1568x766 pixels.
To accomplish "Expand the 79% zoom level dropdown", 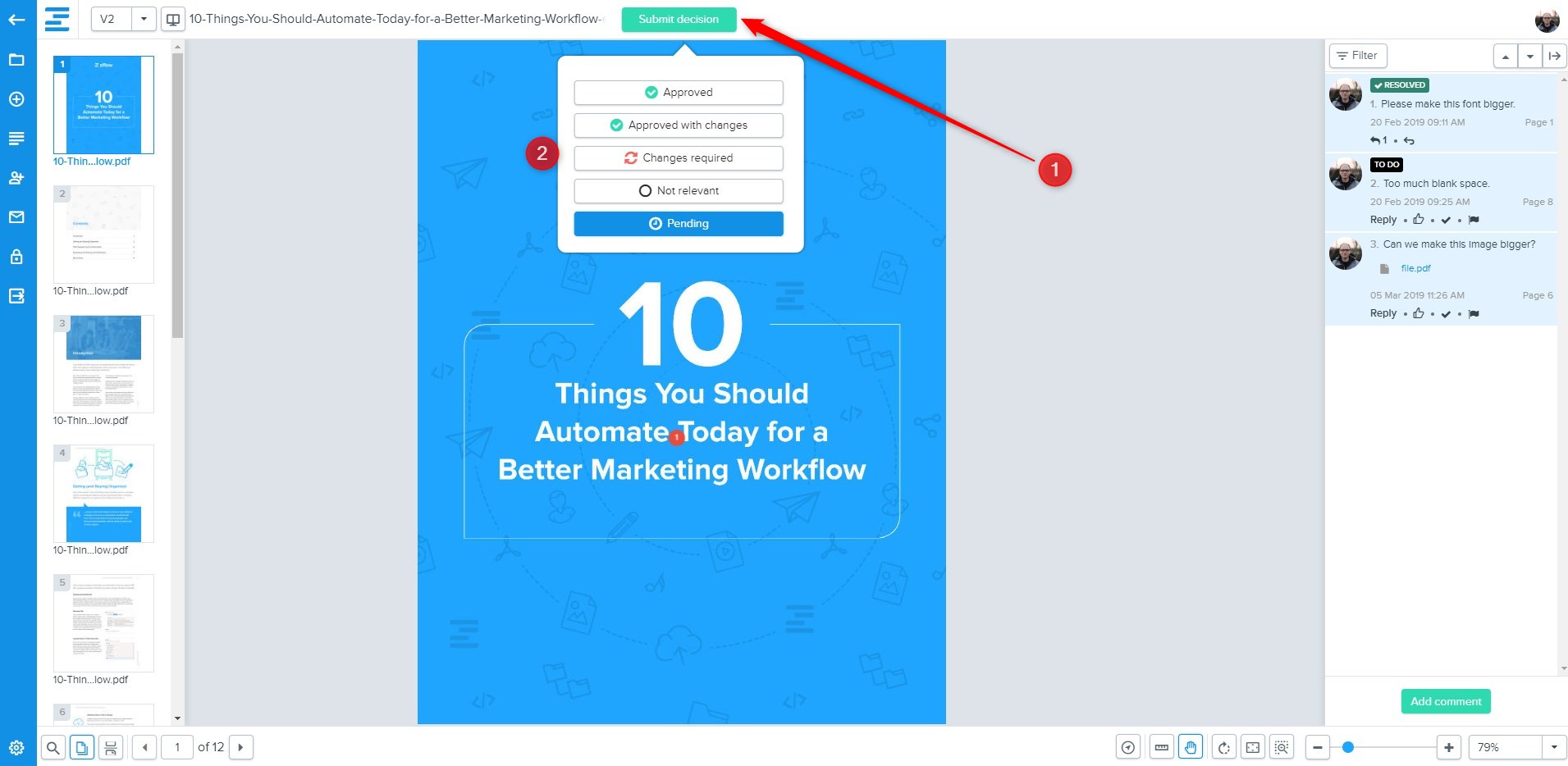I will 1553,747.
